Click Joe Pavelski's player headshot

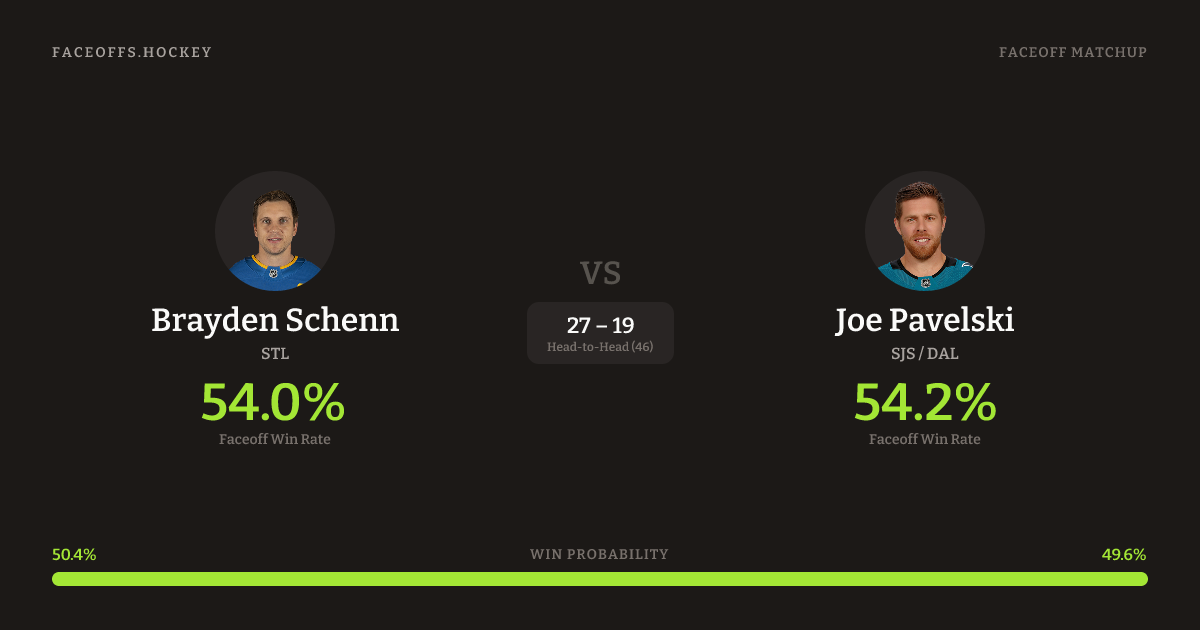(x=925, y=231)
